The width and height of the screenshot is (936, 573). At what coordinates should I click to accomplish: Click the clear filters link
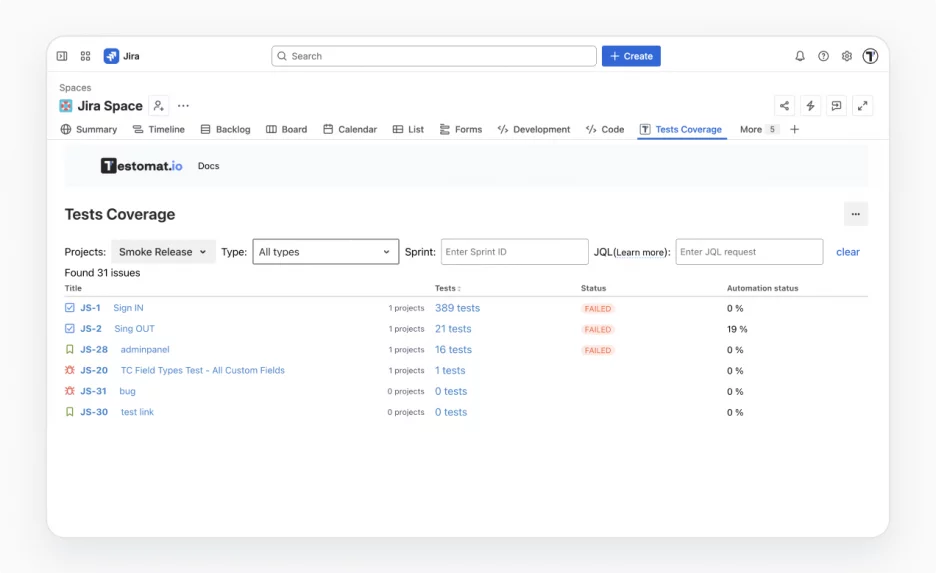point(848,252)
